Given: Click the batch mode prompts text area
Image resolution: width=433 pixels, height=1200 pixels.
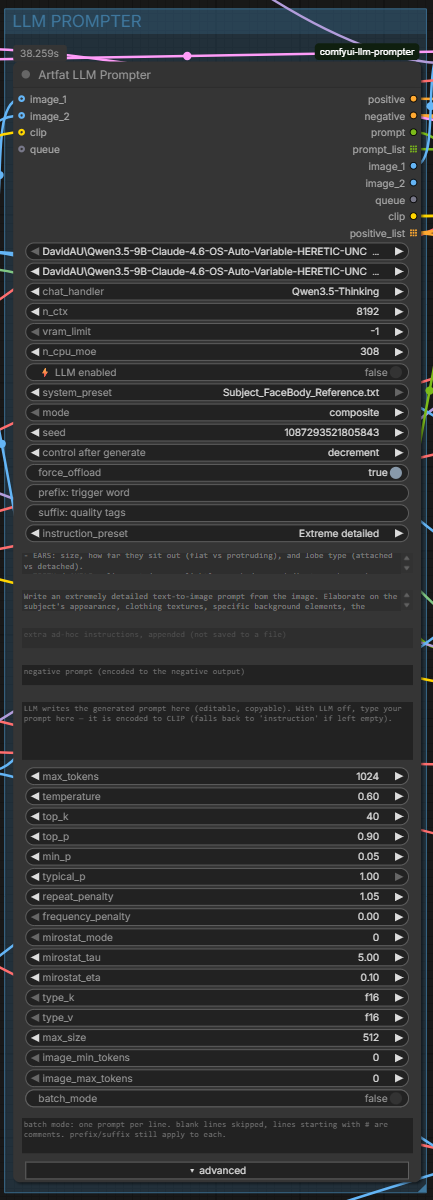Looking at the screenshot, I should coord(217,1135).
